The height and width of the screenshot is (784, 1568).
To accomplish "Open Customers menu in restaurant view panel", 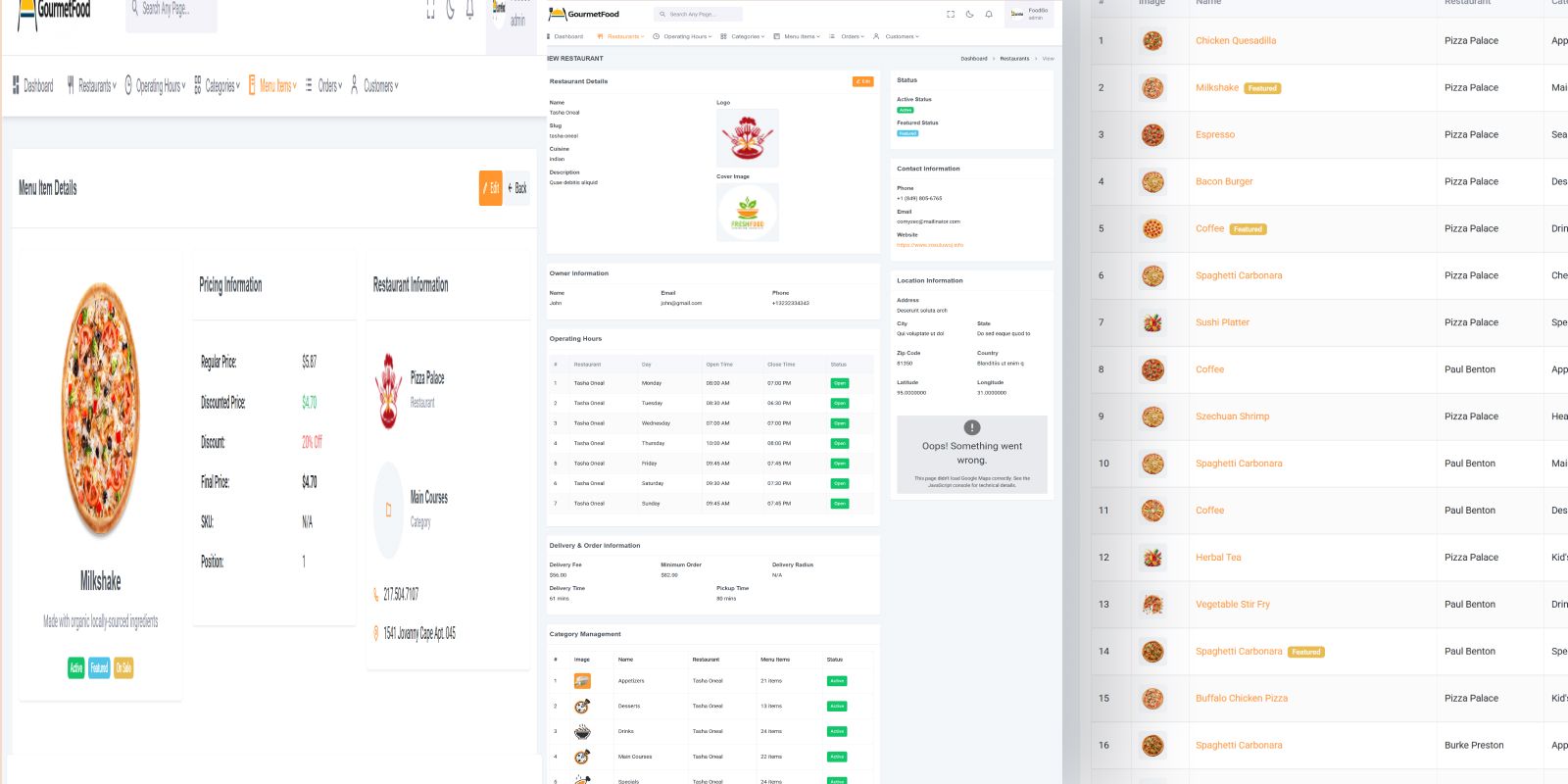I will pos(896,36).
